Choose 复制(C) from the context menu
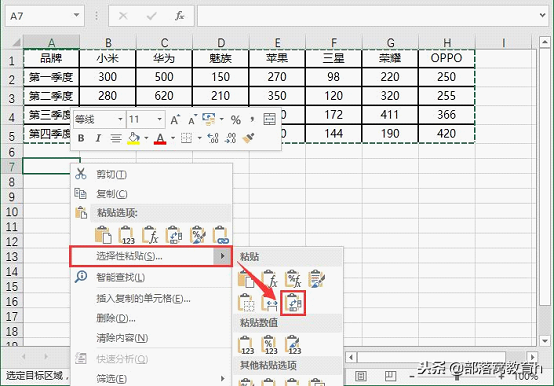 click(x=151, y=194)
